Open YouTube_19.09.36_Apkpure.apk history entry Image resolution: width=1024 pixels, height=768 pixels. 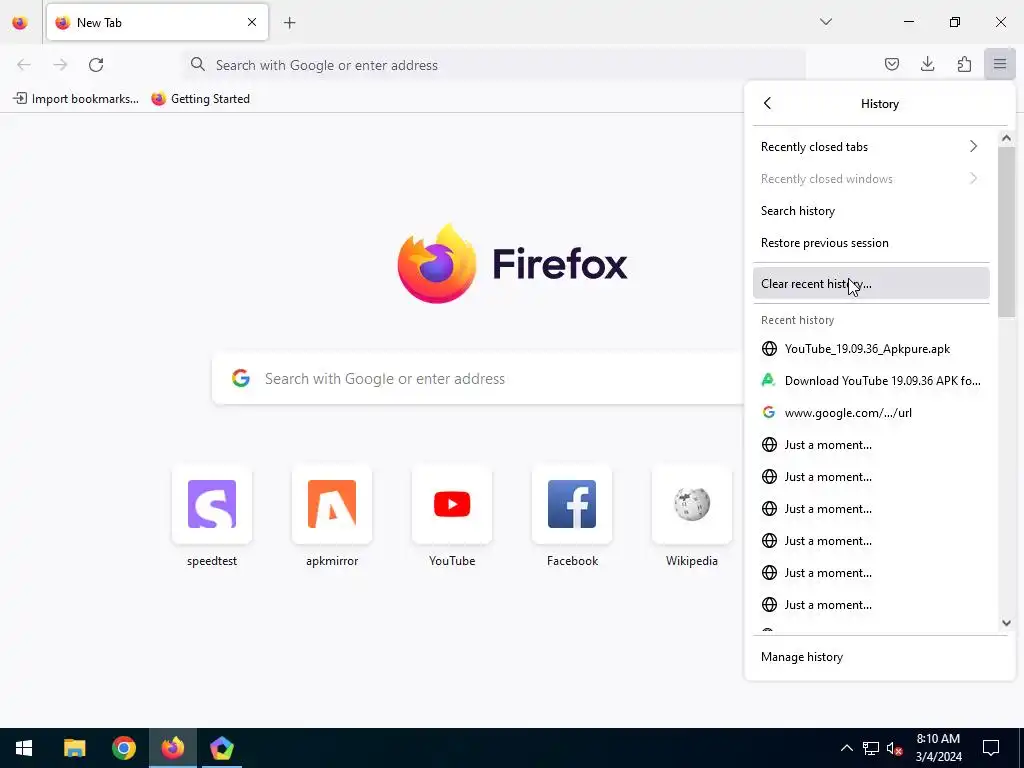pos(871,349)
